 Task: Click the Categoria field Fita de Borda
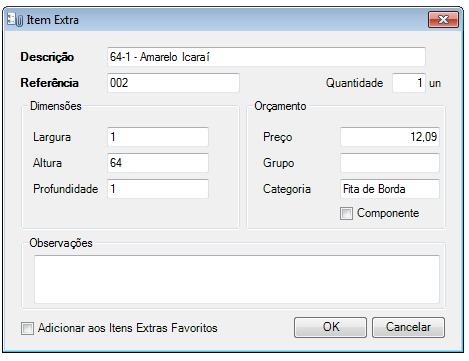[390, 189]
